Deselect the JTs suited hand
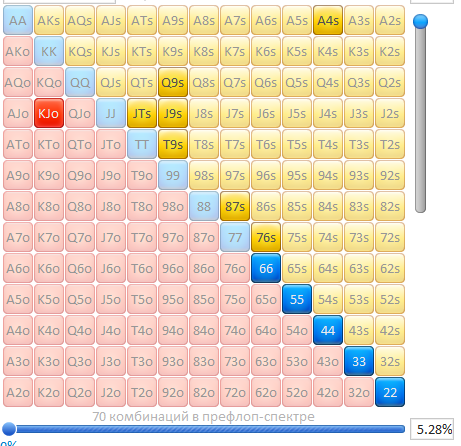 pos(142,113)
